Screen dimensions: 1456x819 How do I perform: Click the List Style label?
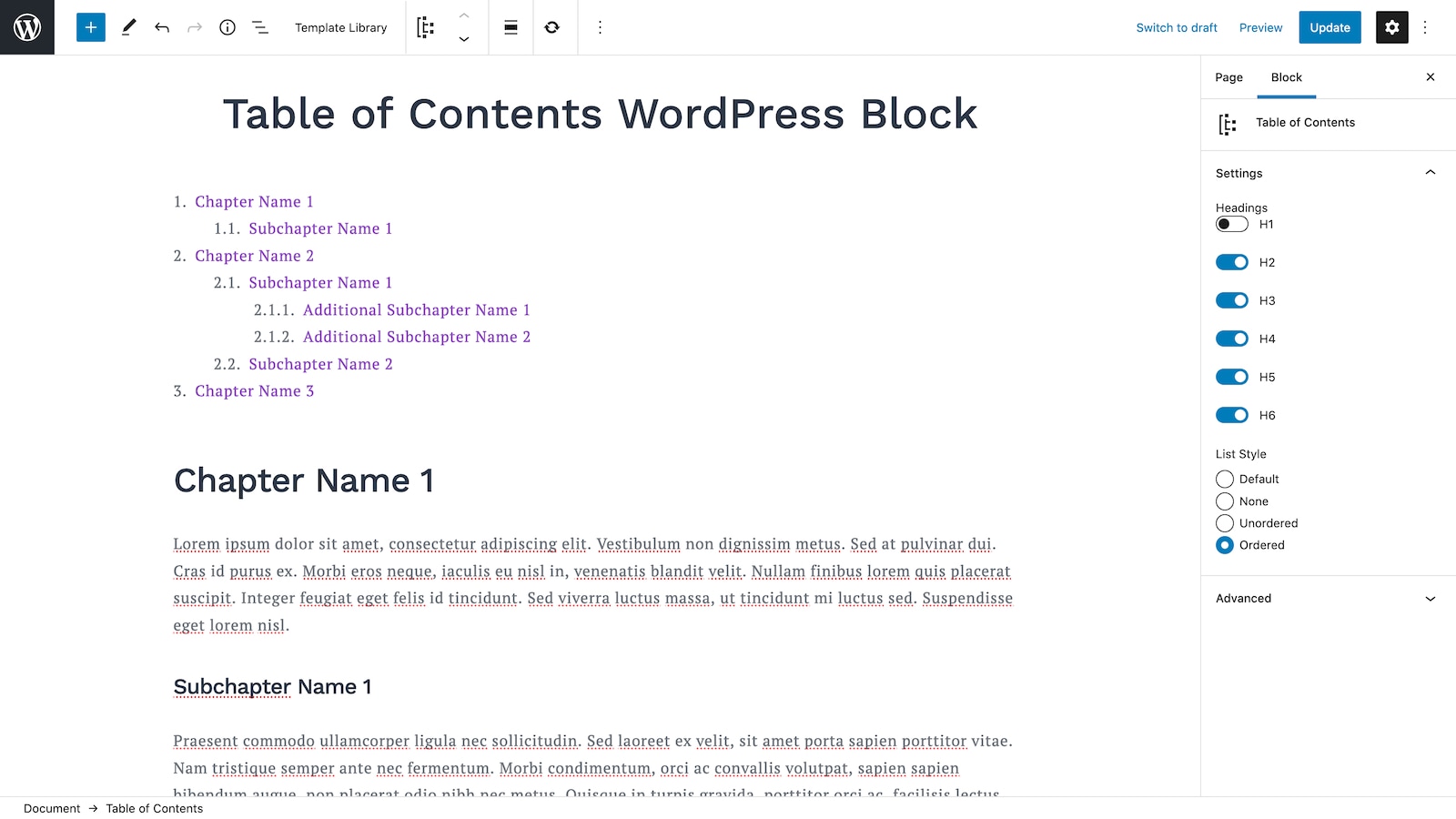pyautogui.click(x=1240, y=454)
